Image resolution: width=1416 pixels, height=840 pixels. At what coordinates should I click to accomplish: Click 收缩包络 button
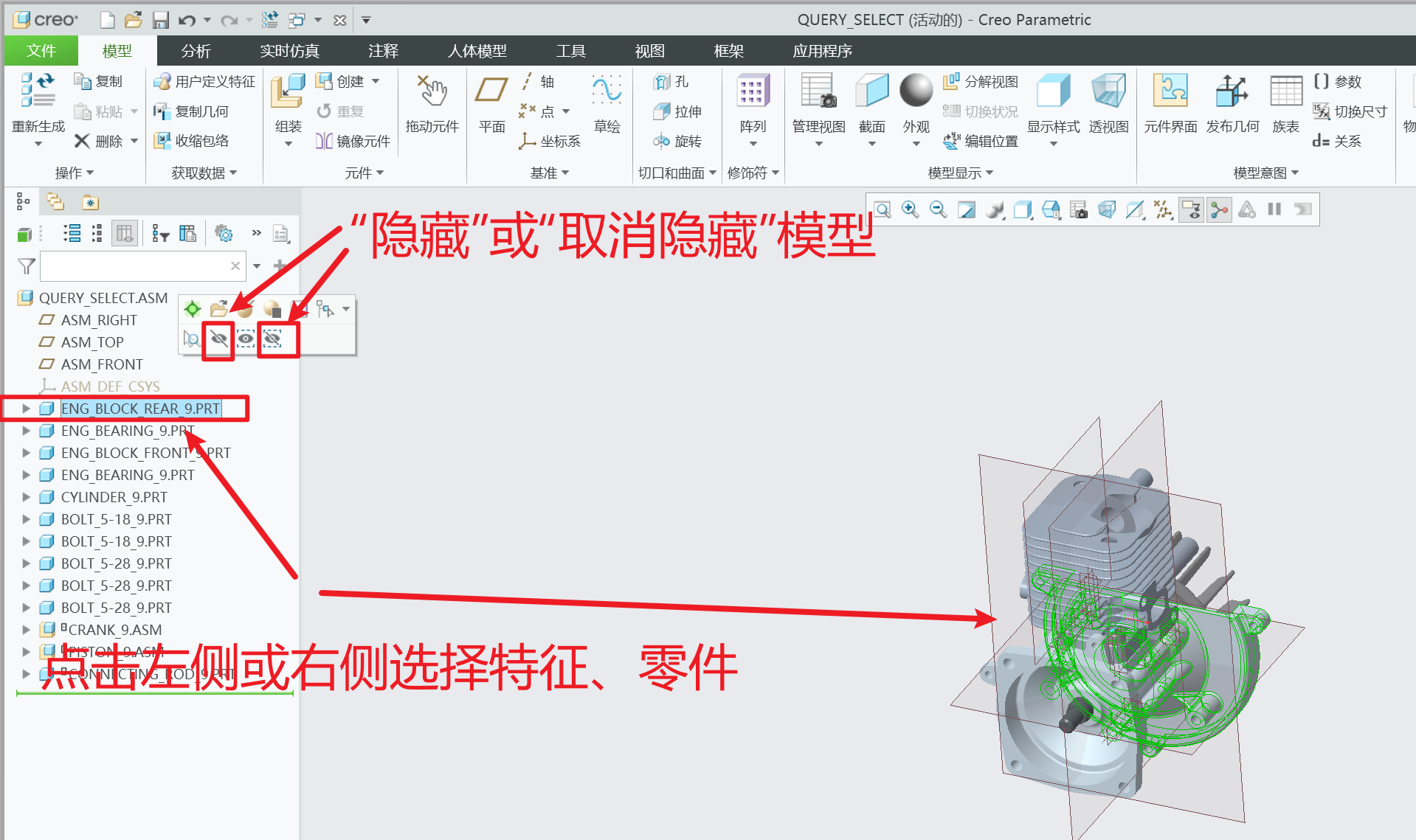pyautogui.click(x=191, y=140)
